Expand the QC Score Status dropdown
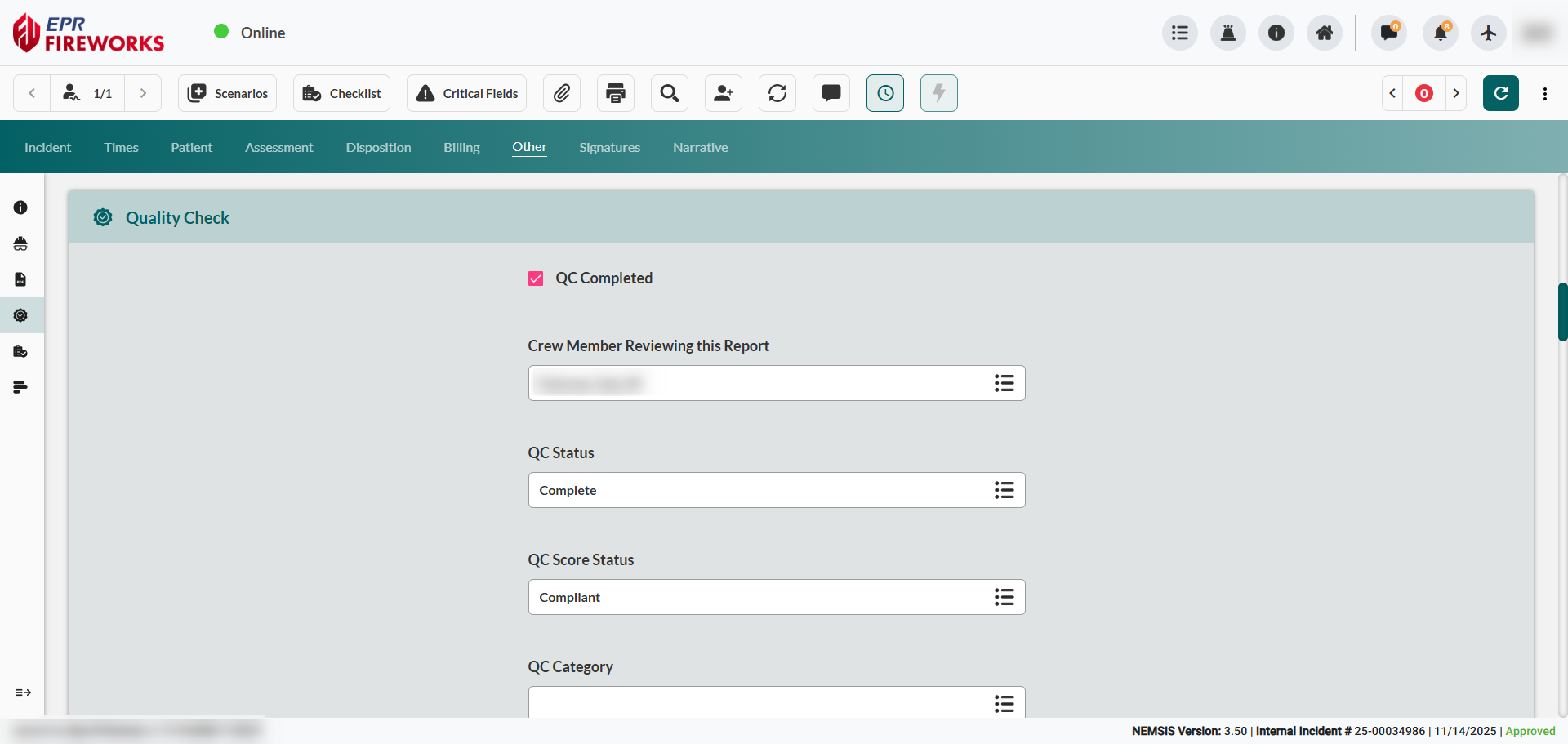 pos(1004,597)
